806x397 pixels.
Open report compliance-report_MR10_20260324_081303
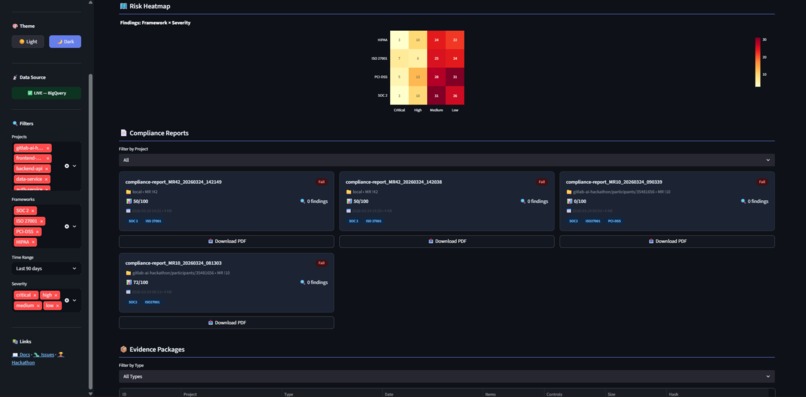pos(173,263)
